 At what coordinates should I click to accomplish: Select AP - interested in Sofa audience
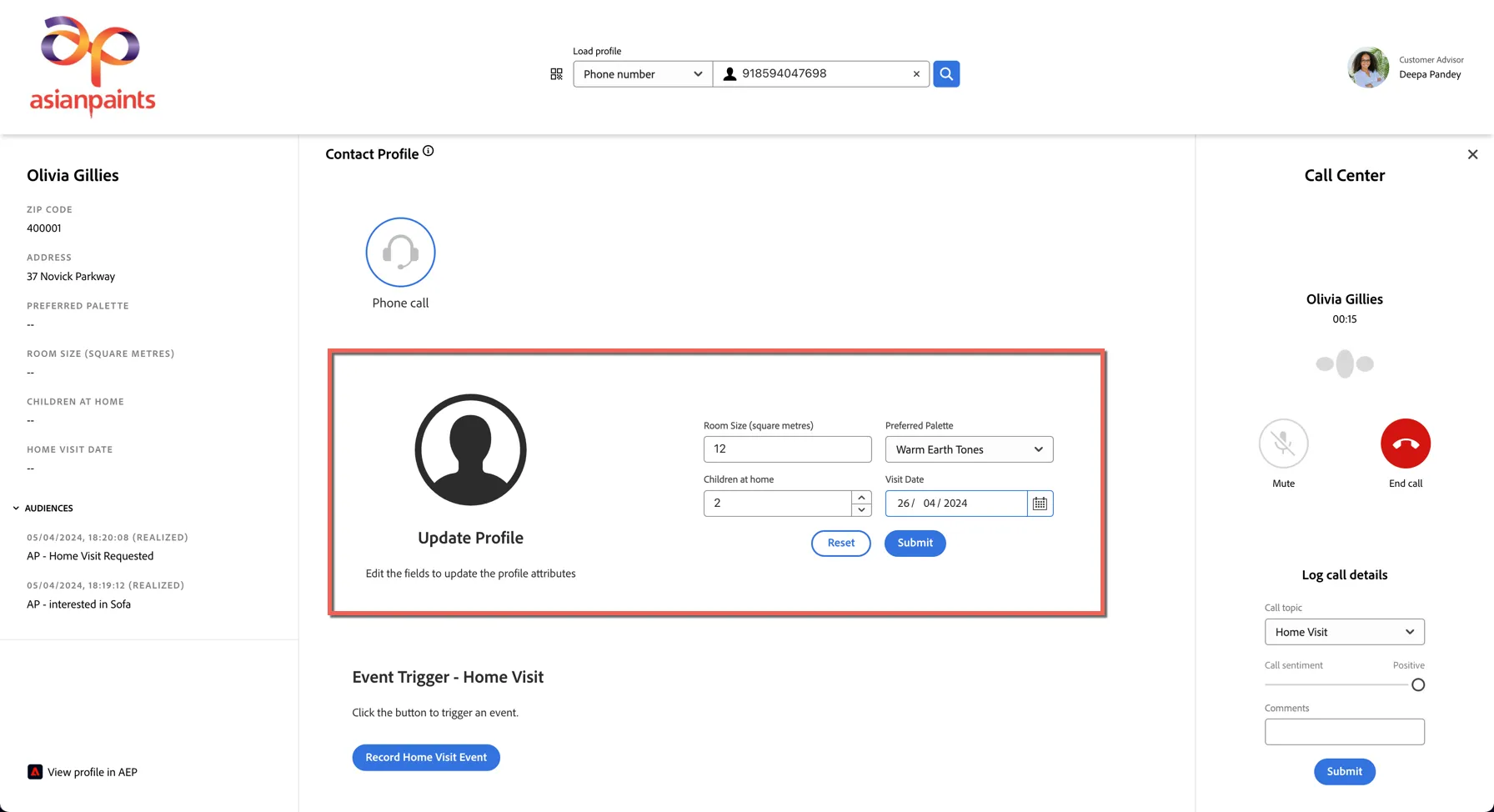78,604
